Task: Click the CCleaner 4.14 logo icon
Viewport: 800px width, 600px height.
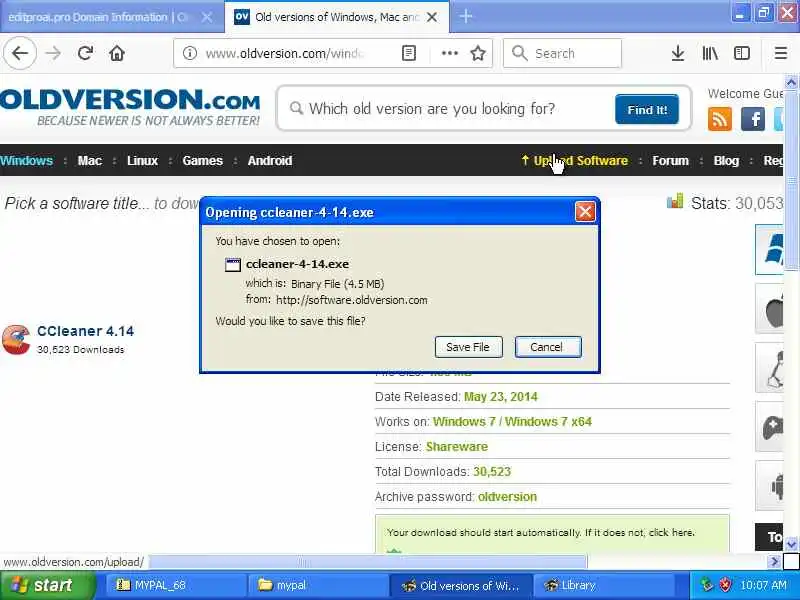Action: [16, 339]
